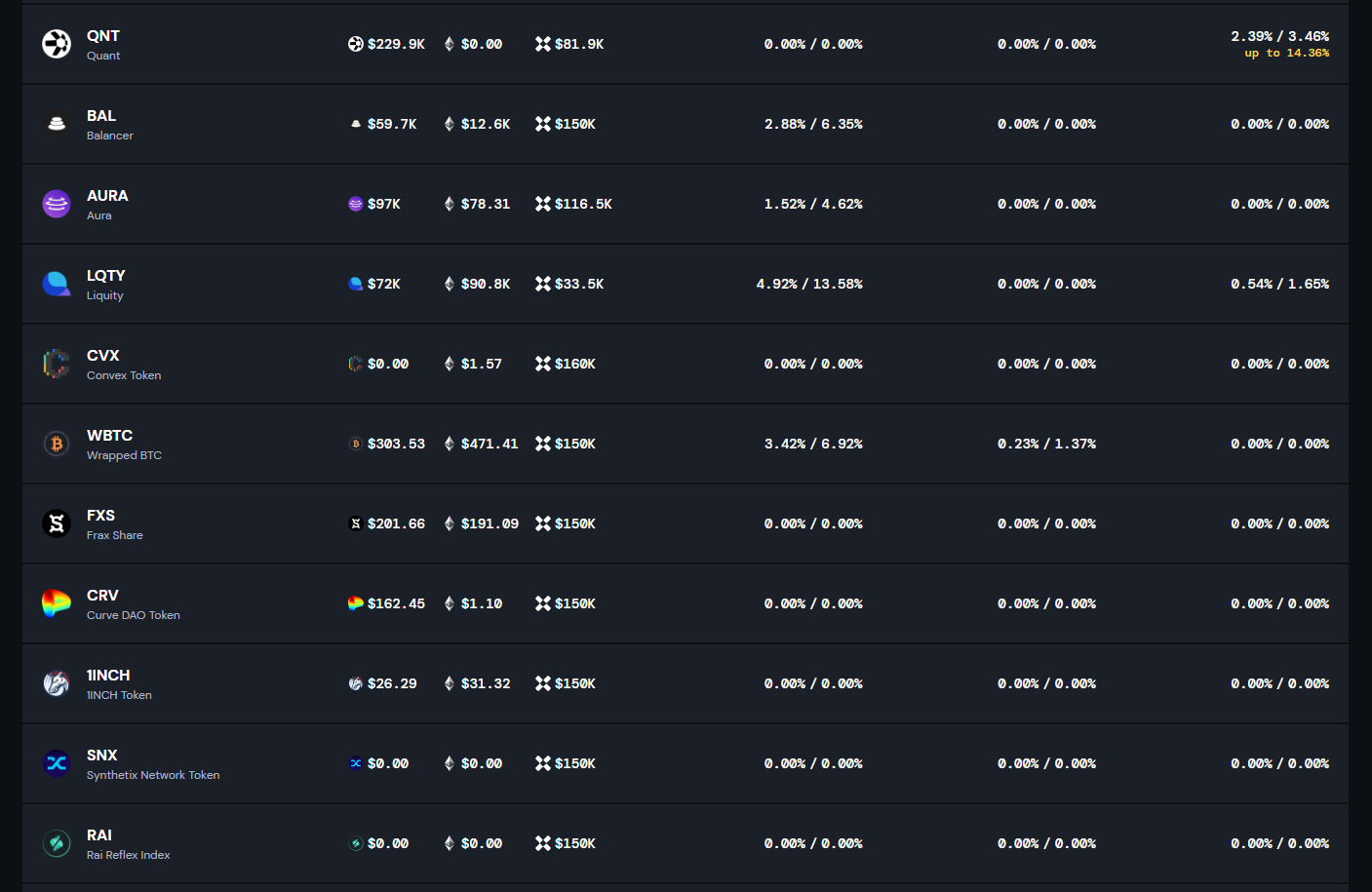
Task: Click the 'Synthetix Network Token' subtitle
Action: click(x=153, y=775)
